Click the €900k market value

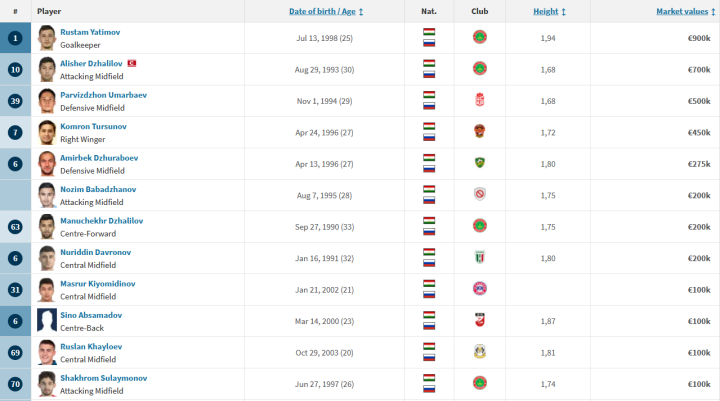[x=697, y=37]
